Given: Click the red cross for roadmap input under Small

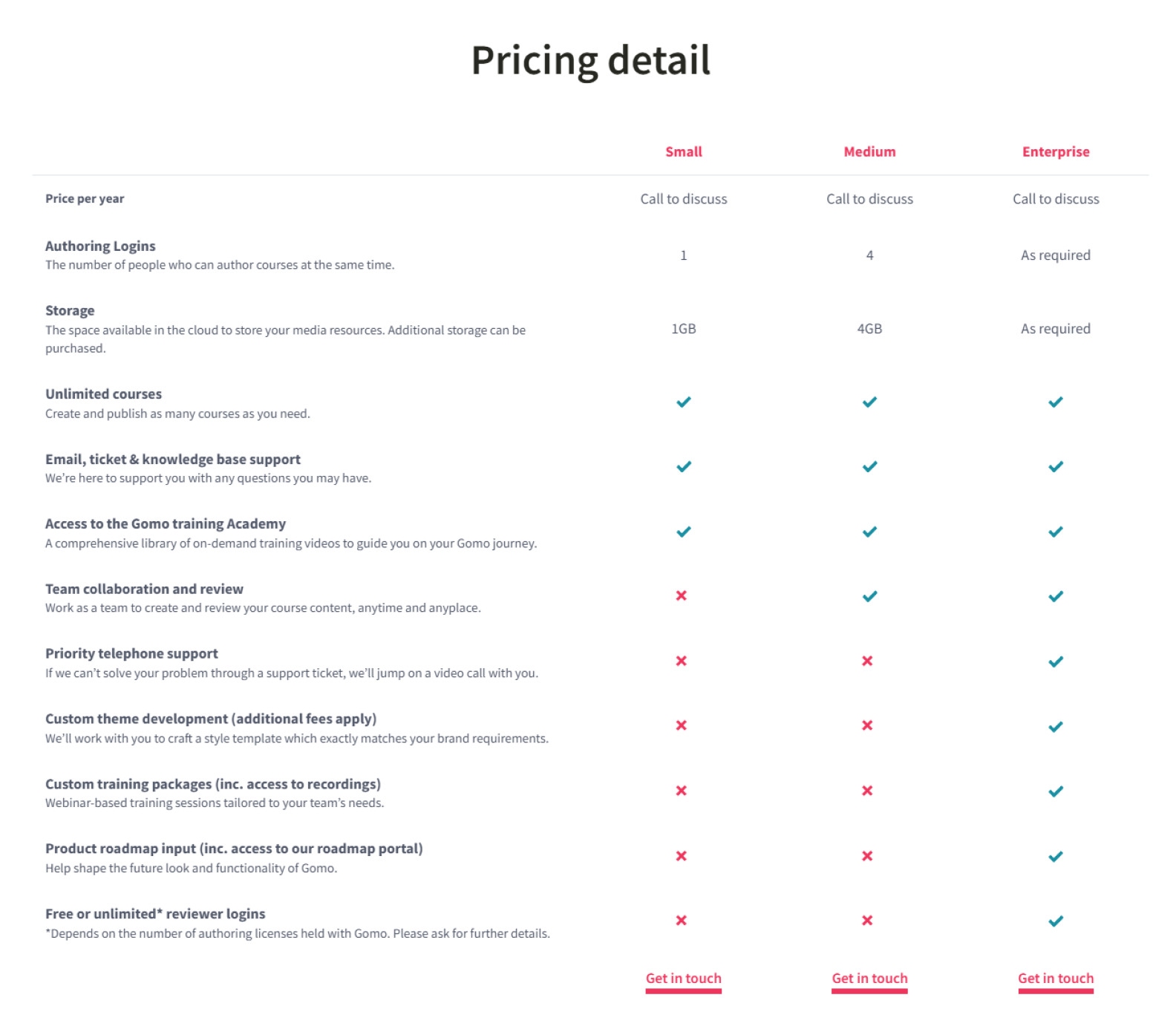Looking at the screenshot, I should (x=681, y=855).
